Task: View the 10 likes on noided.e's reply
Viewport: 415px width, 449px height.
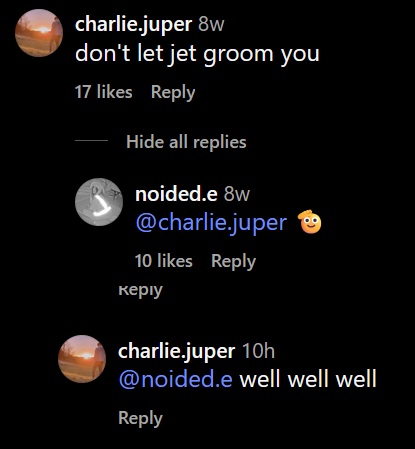Action: point(164,261)
